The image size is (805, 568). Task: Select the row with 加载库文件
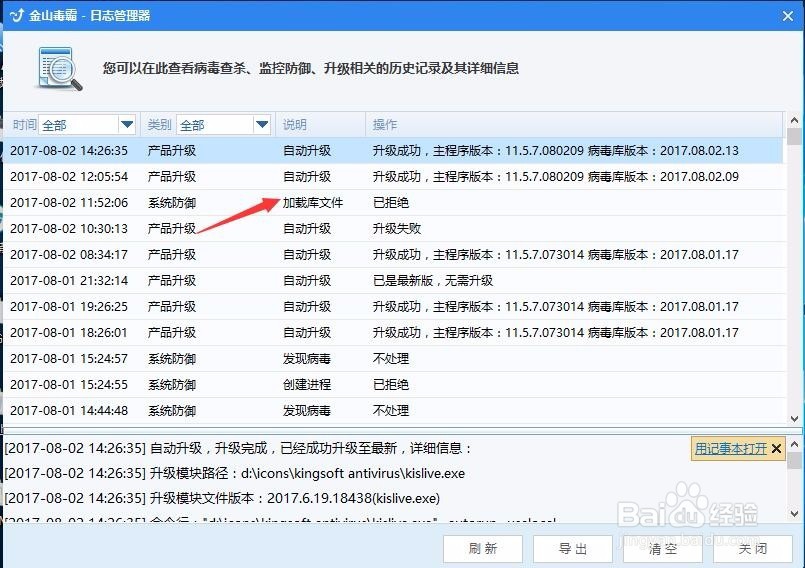[393, 202]
